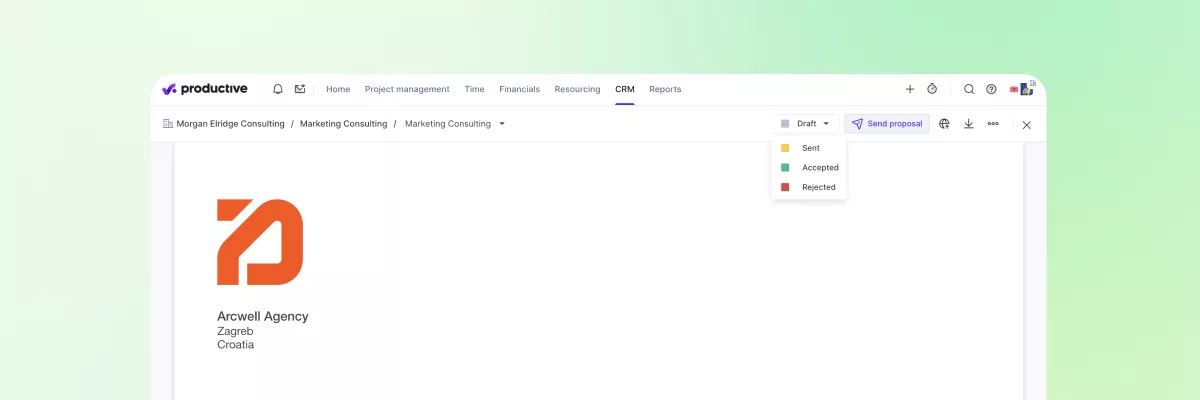Click the Arcwell Agency orange logo

[260, 242]
